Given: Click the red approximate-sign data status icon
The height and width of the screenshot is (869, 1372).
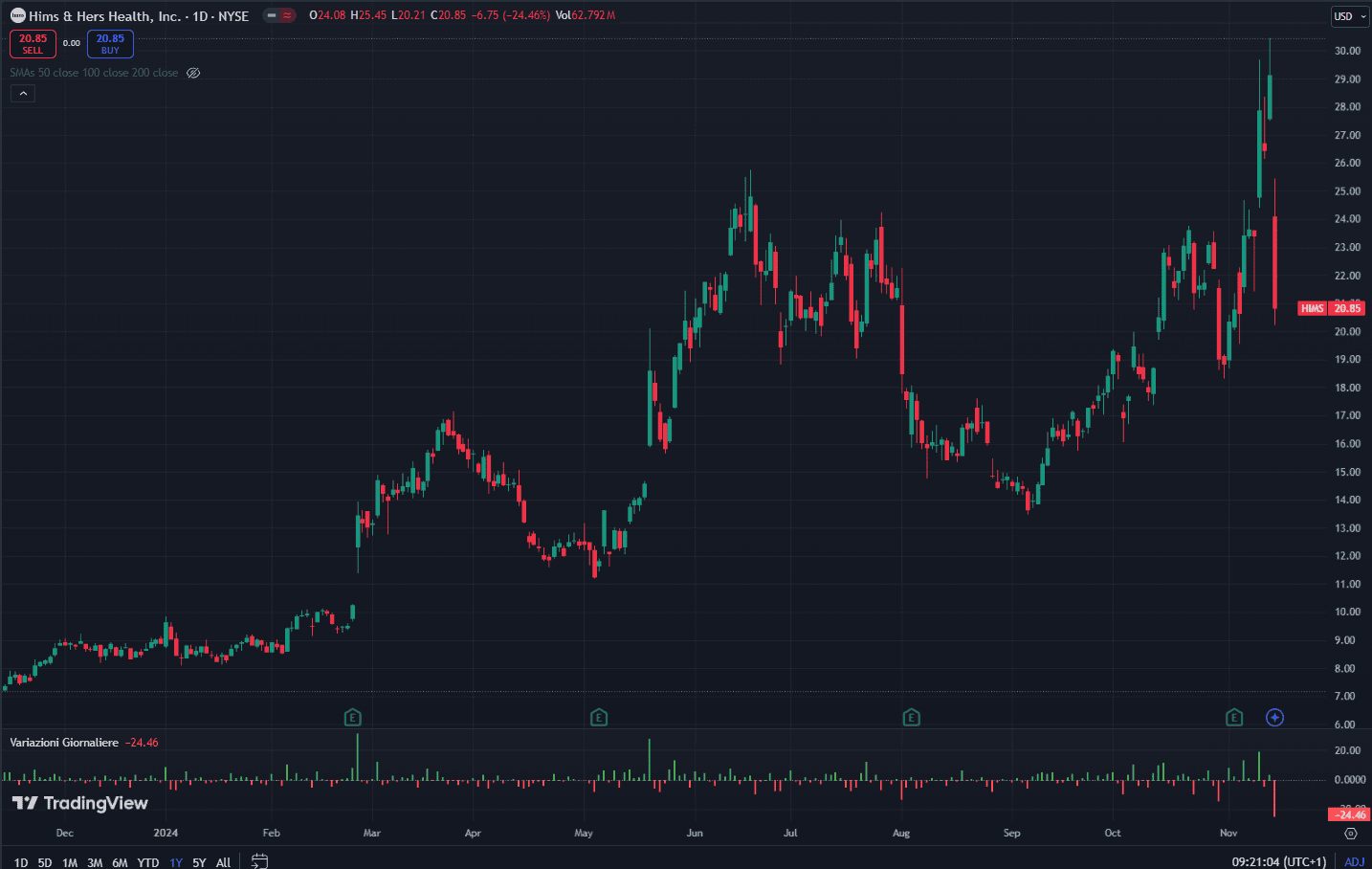Looking at the screenshot, I should (287, 15).
